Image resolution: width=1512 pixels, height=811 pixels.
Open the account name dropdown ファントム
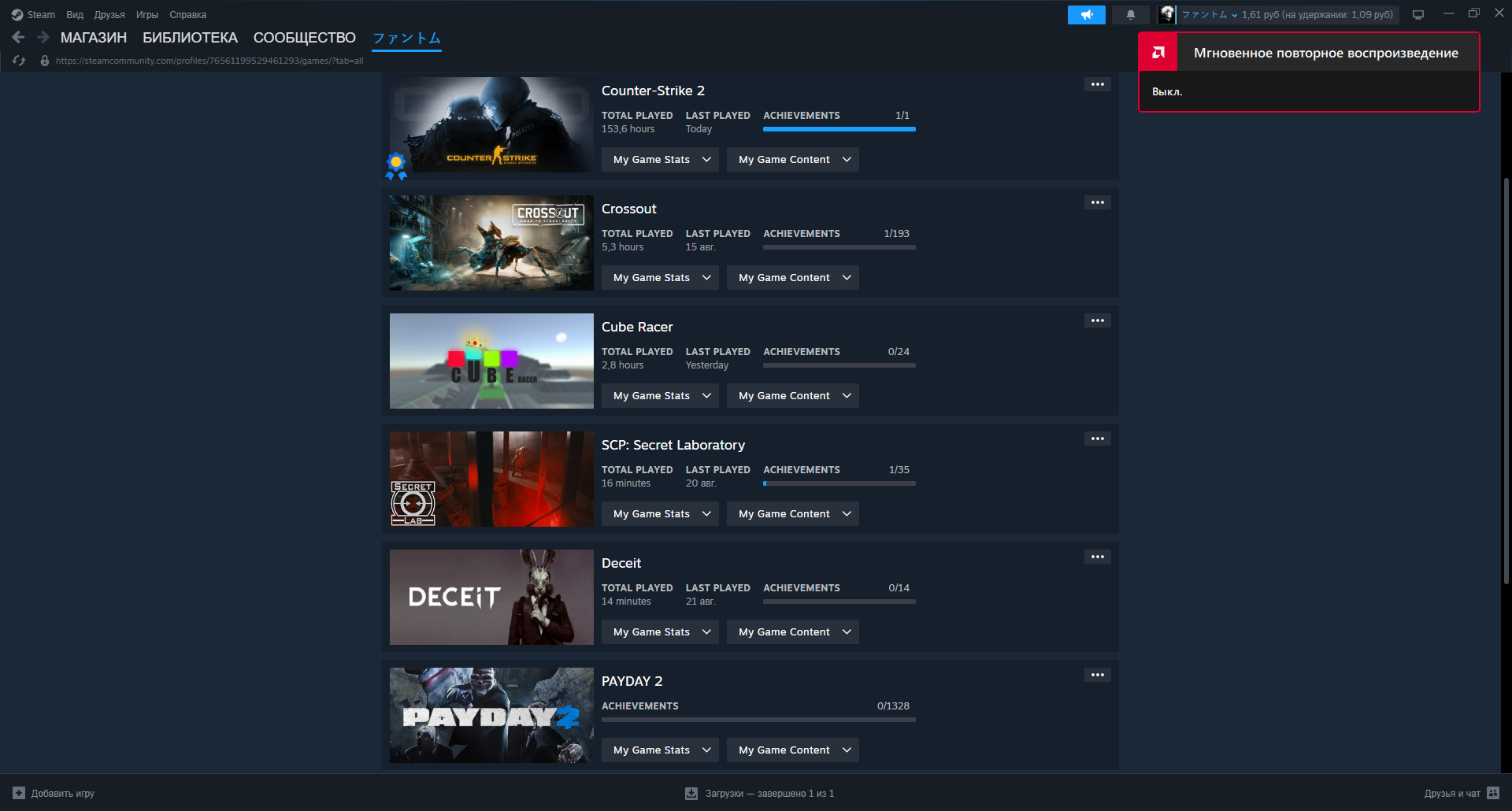1209,14
